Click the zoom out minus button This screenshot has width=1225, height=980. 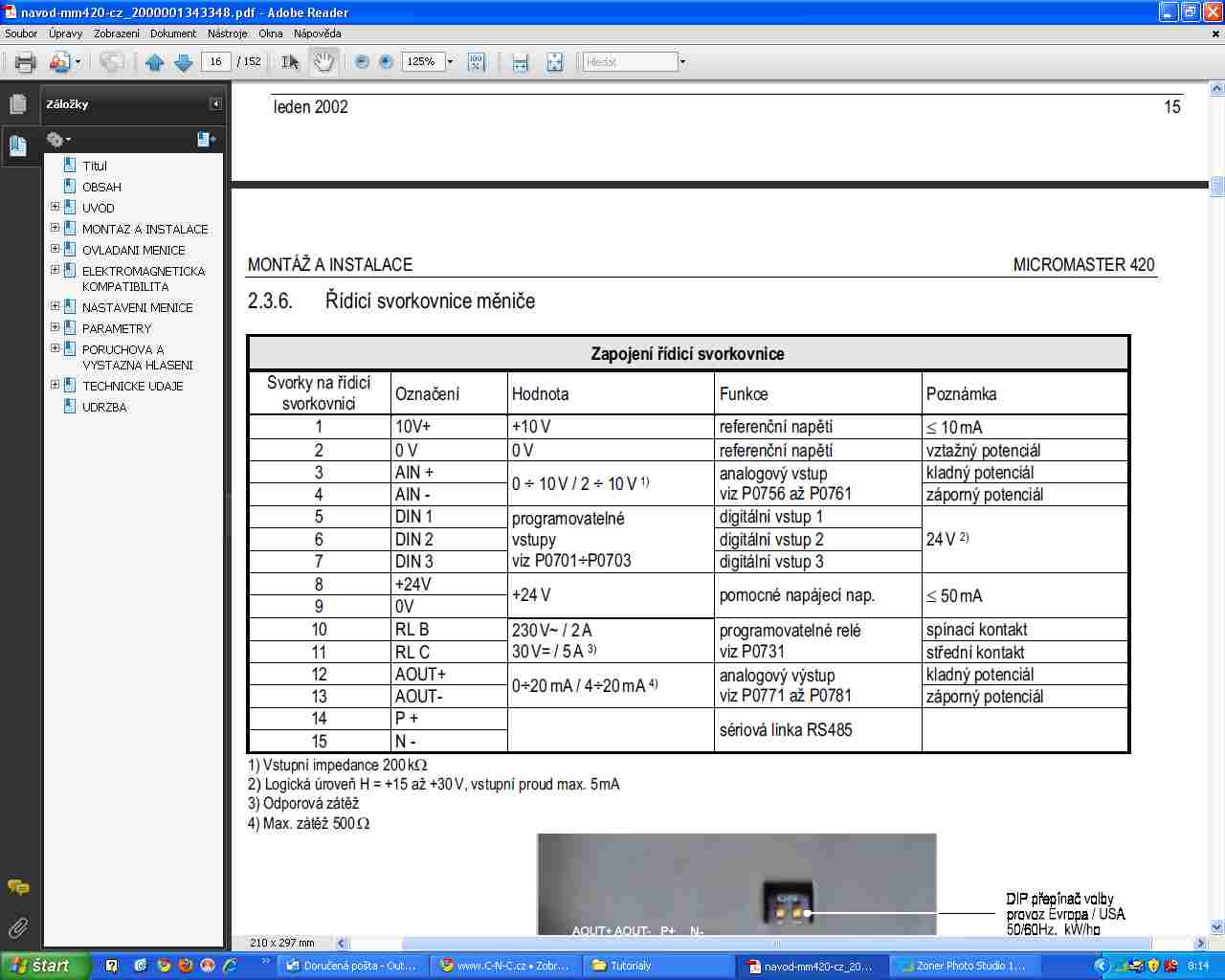pyautogui.click(x=362, y=62)
